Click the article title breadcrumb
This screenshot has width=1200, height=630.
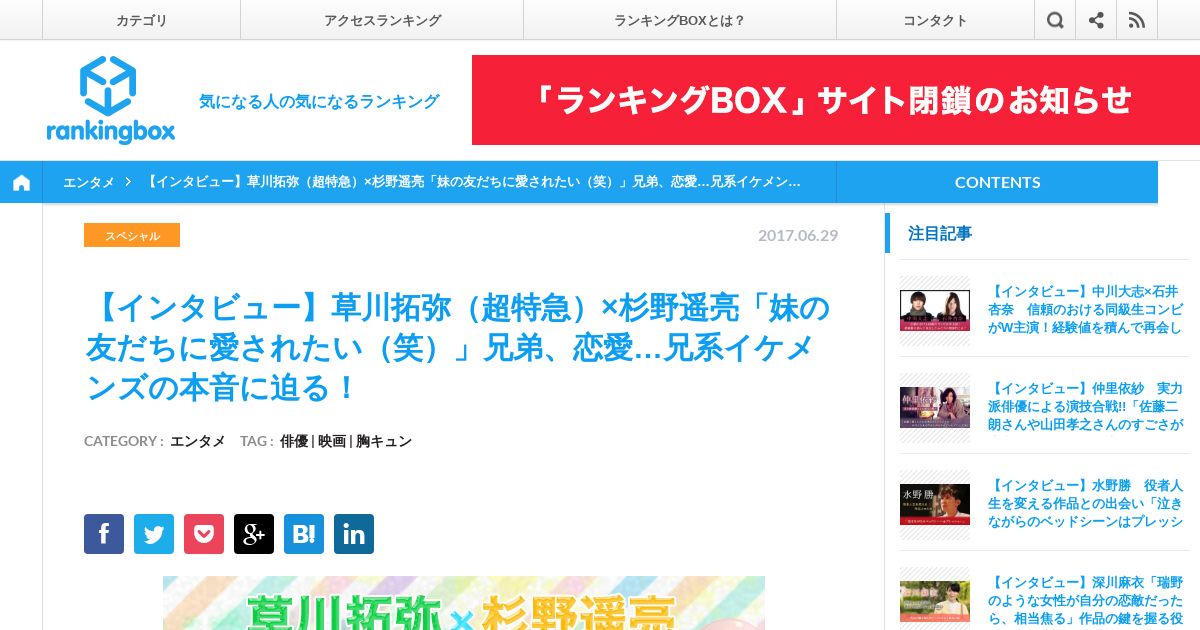[473, 182]
